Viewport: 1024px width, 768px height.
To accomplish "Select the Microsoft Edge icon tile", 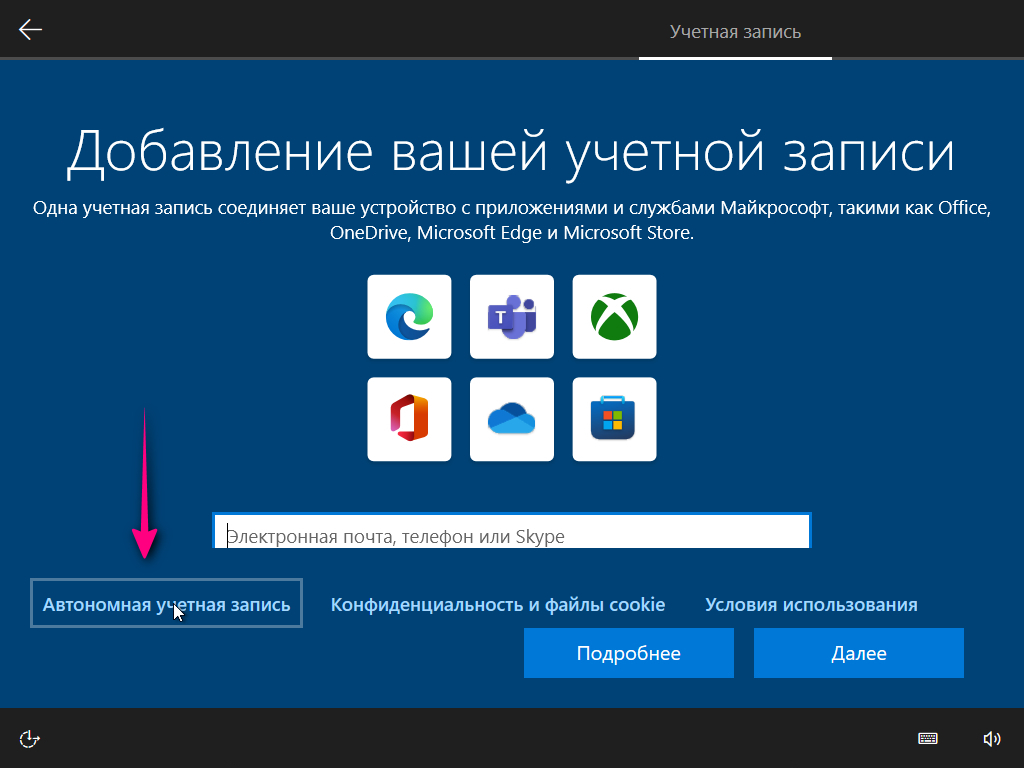I will coord(409,317).
